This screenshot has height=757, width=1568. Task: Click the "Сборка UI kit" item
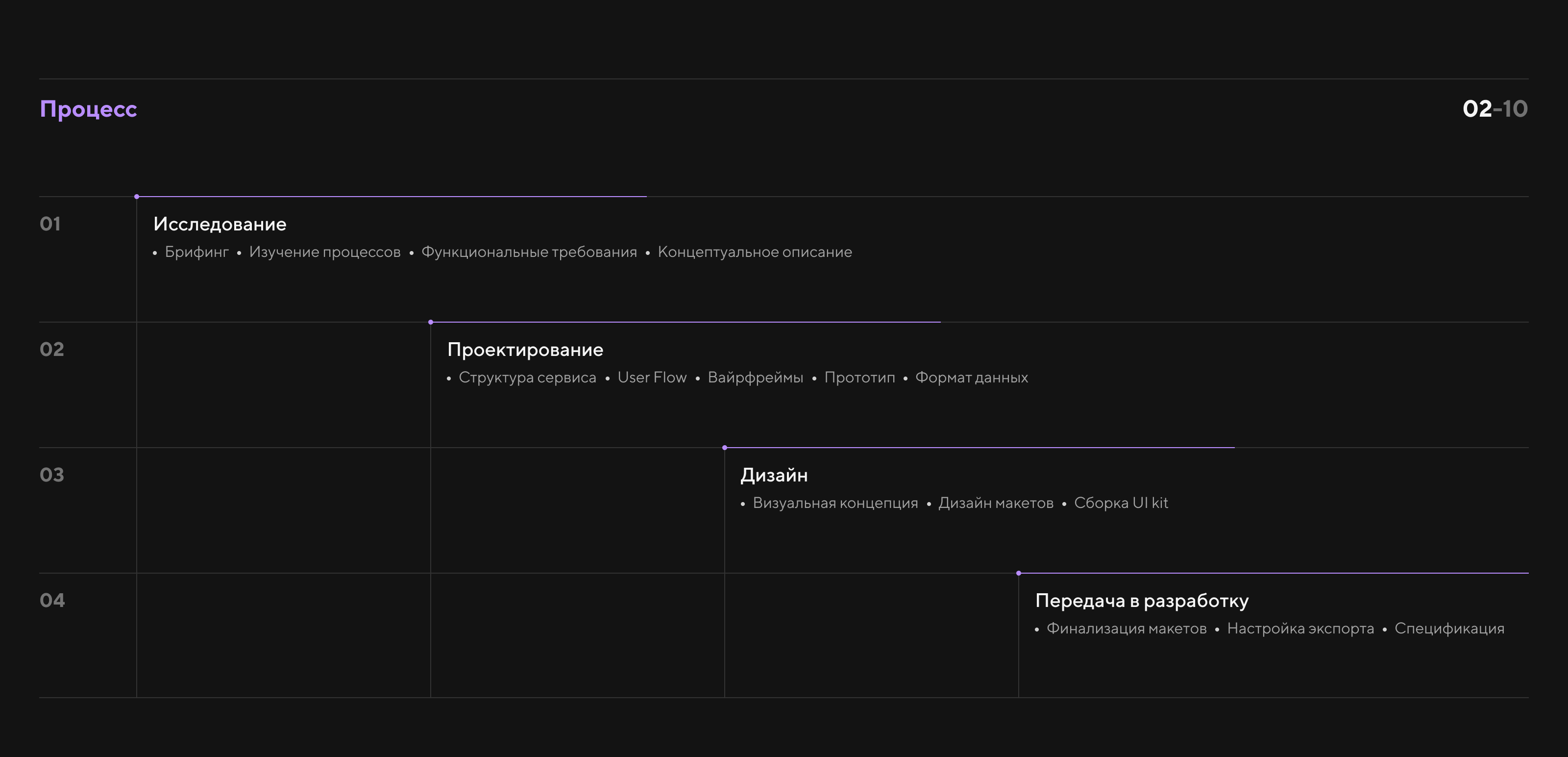pos(1121,503)
